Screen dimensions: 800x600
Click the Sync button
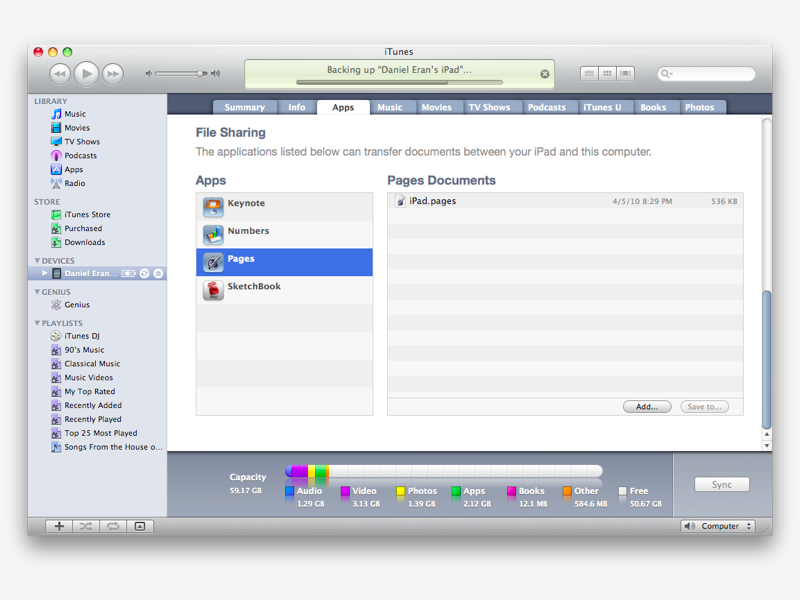pos(721,484)
